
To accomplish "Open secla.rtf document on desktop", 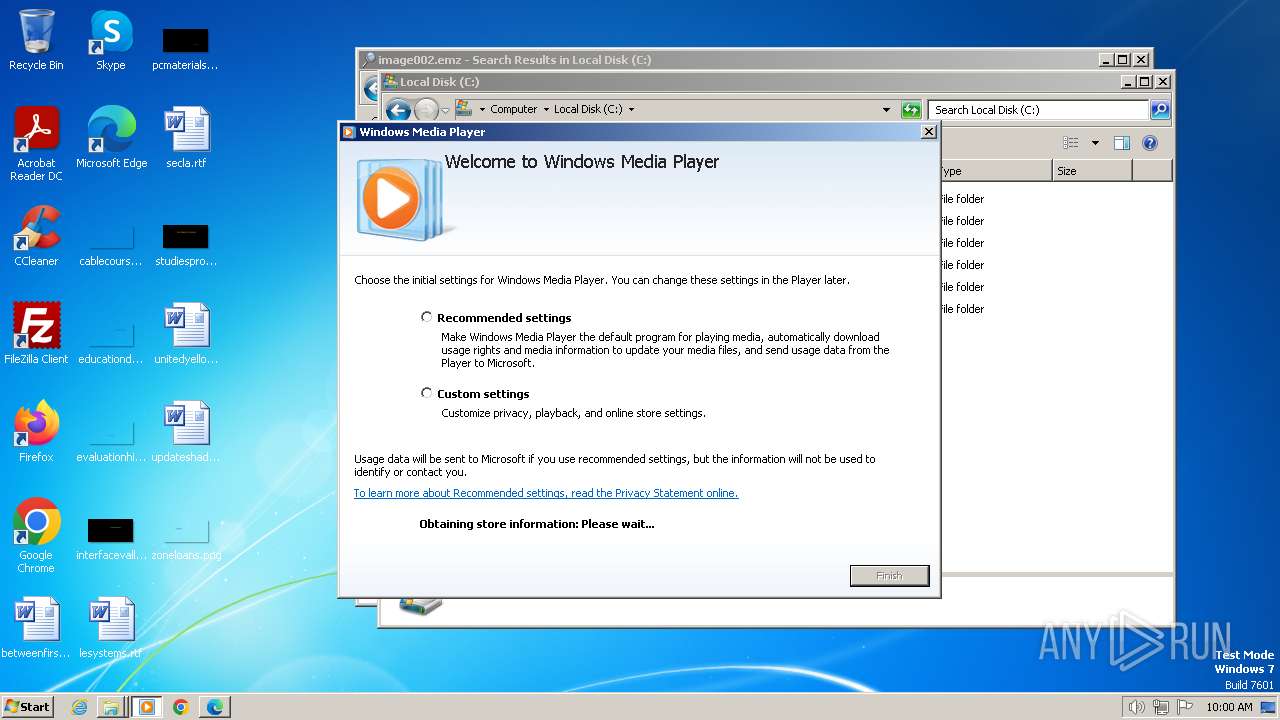I will 186,139.
